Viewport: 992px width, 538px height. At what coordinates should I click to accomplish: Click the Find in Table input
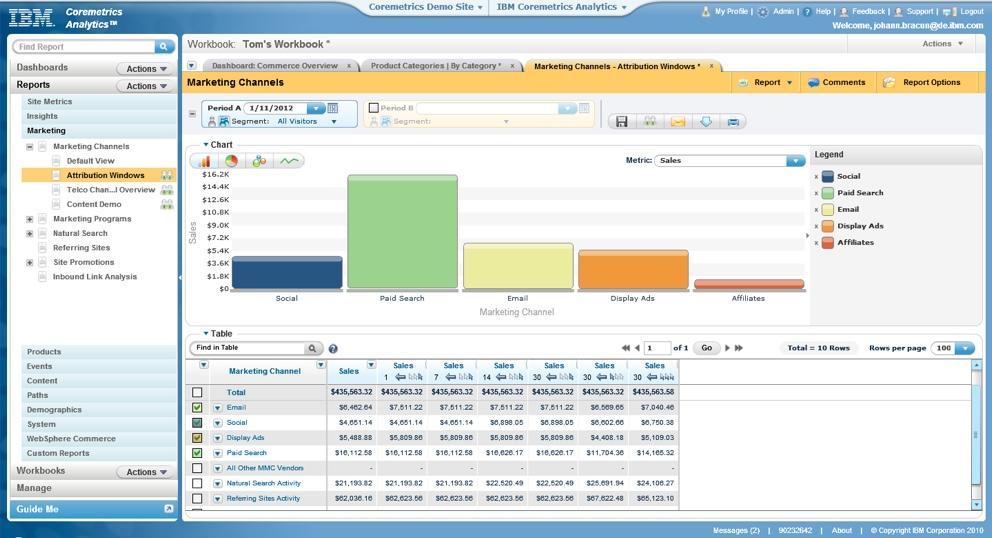[249, 348]
